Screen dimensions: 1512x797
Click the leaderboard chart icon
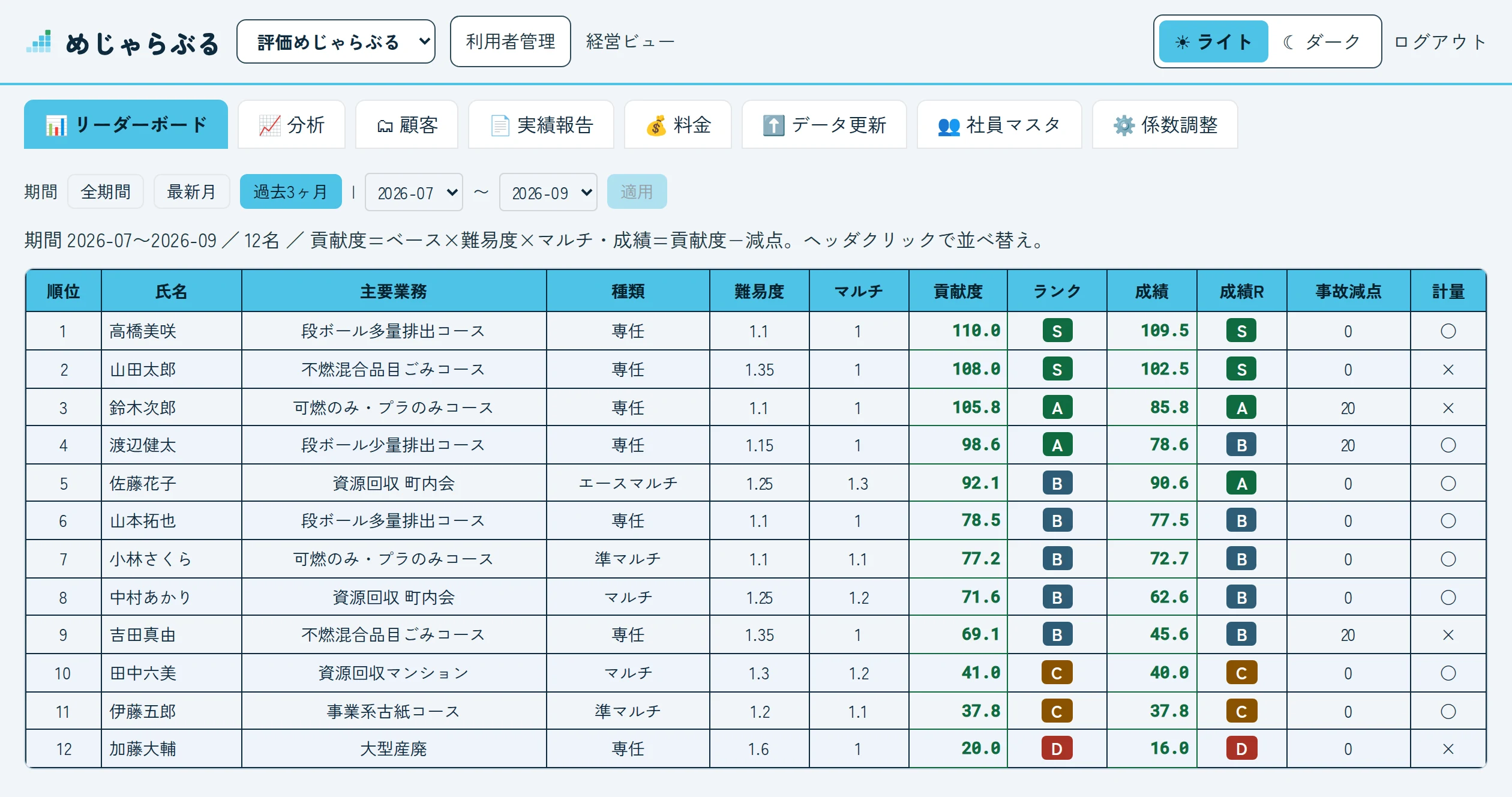click(x=56, y=125)
